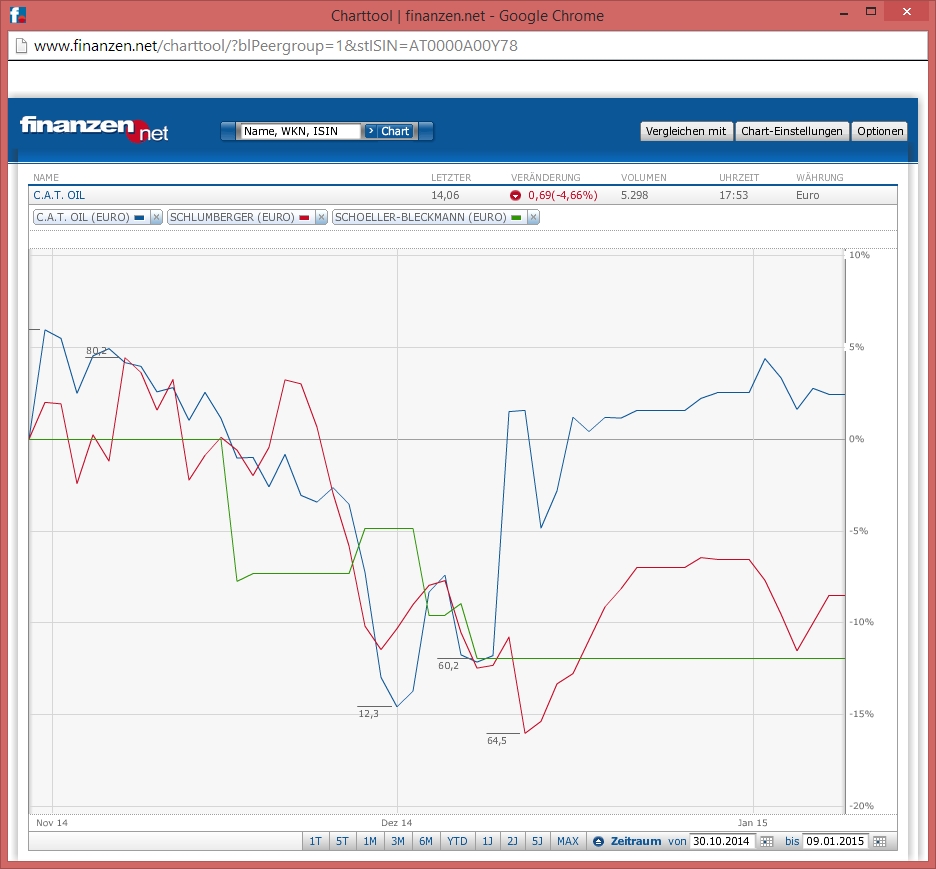Click the WÄHRUNG column header
The height and width of the screenshot is (869, 936).
[x=820, y=177]
